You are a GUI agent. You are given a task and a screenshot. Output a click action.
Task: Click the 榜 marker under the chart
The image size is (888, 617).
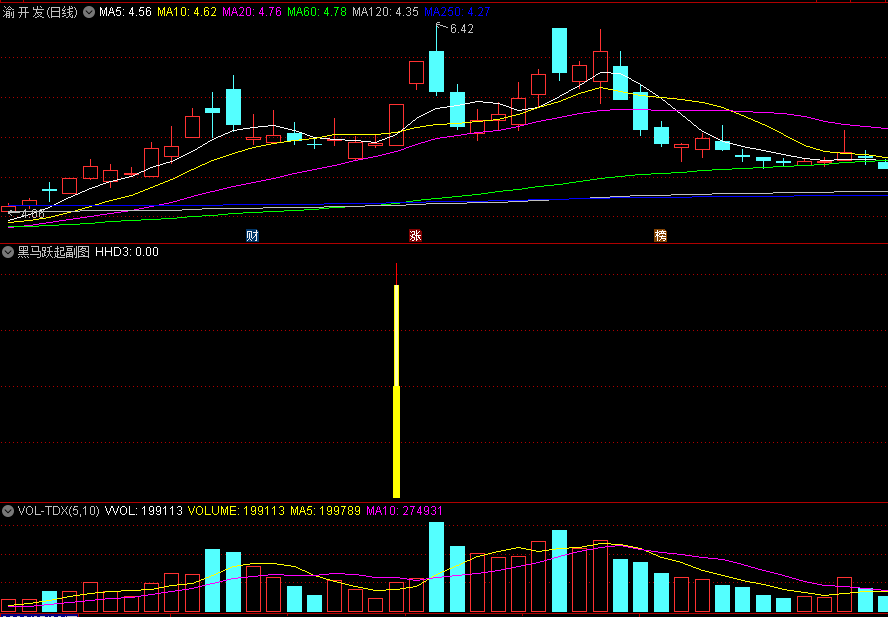[x=660, y=236]
